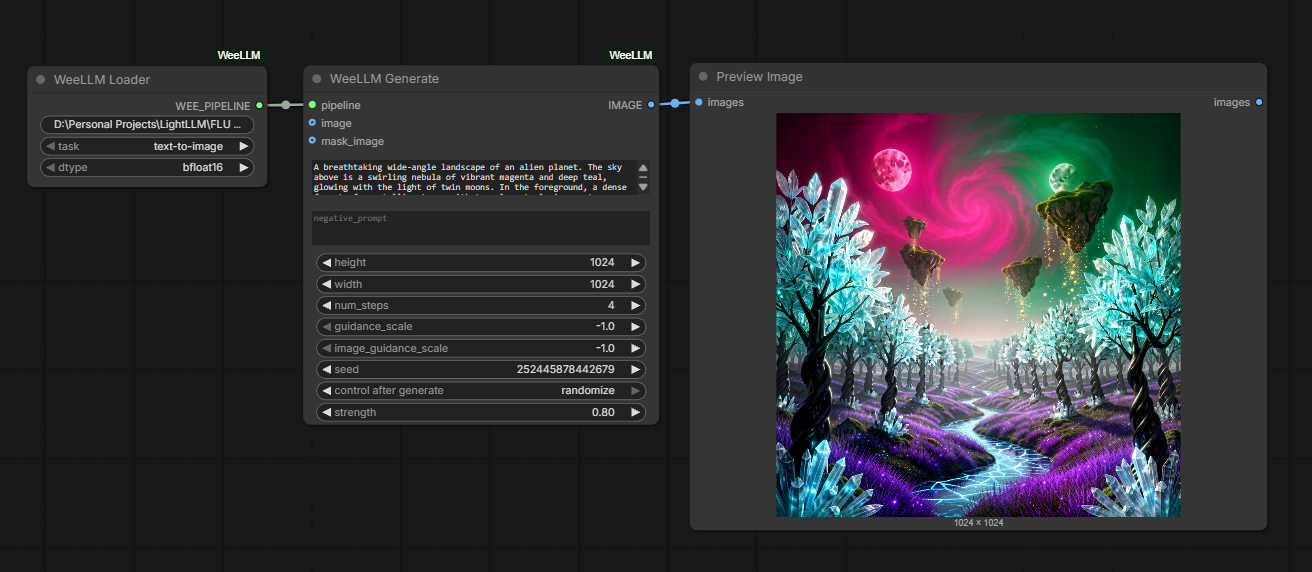Image resolution: width=1312 pixels, height=572 pixels.
Task: Click the next arrow on the dtype widget
Action: click(243, 168)
